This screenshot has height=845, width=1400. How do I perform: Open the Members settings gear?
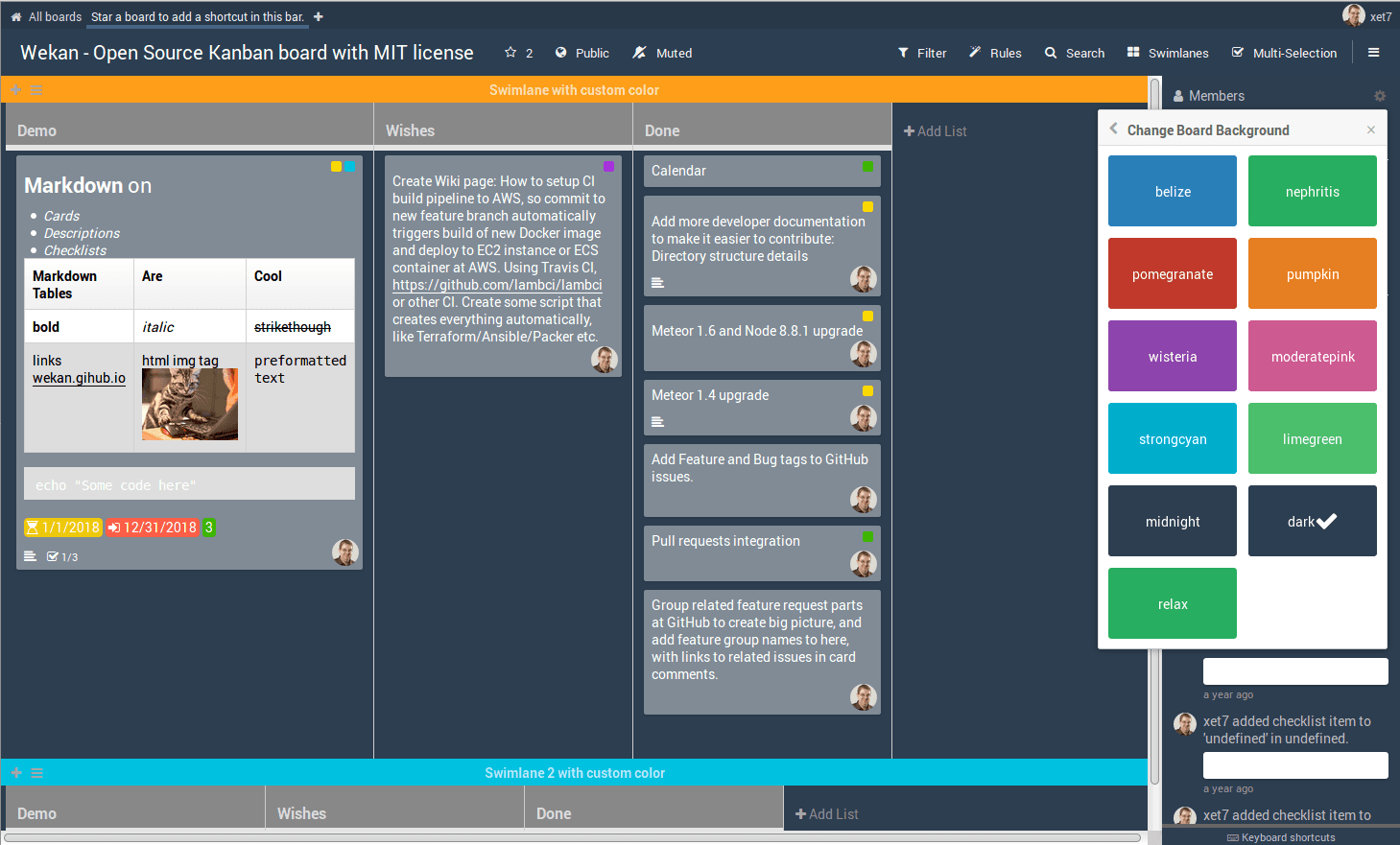(1380, 96)
